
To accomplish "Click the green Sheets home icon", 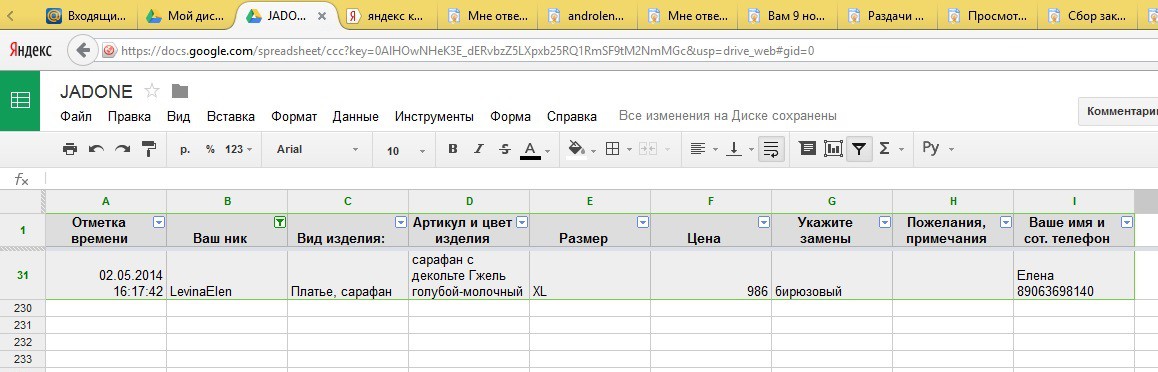I will coord(20,100).
